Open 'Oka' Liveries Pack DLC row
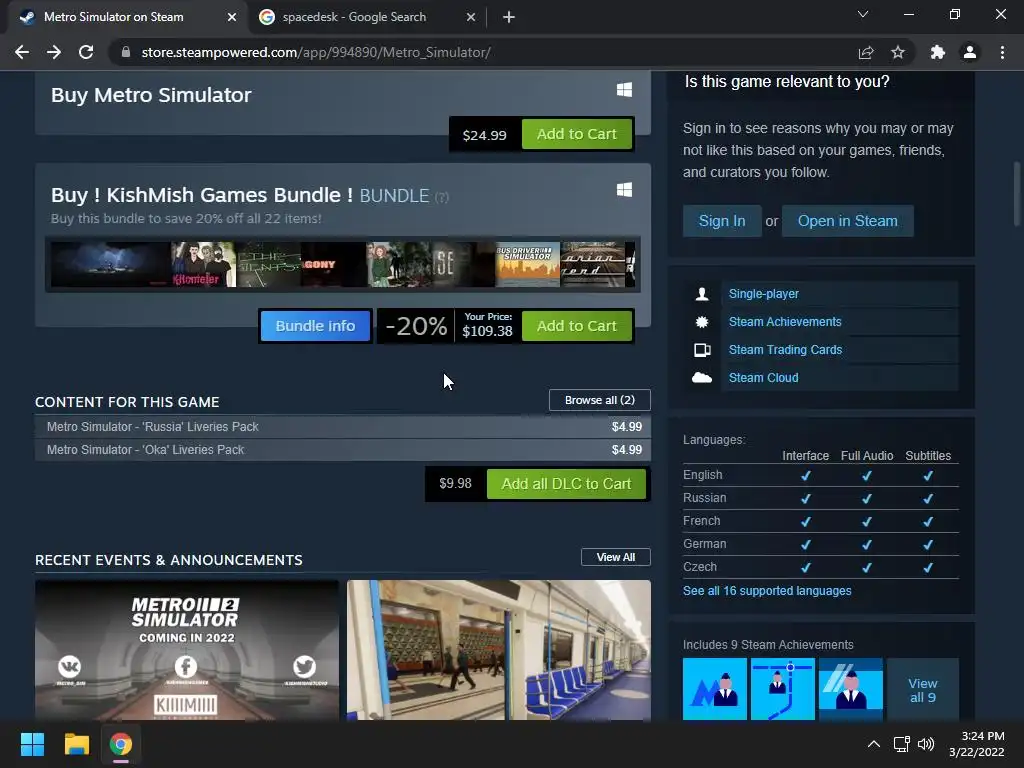 [x=343, y=449]
